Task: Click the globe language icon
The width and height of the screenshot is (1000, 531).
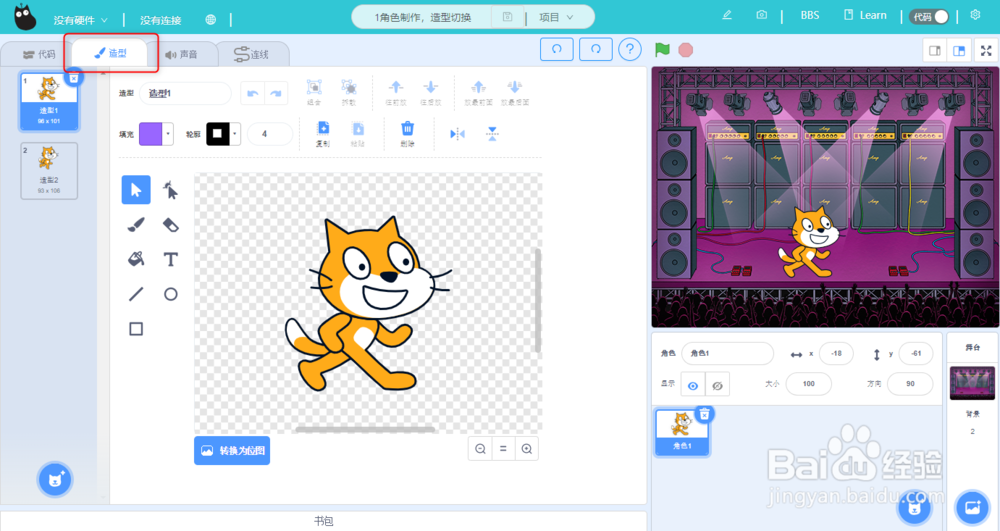Action: tap(210, 20)
